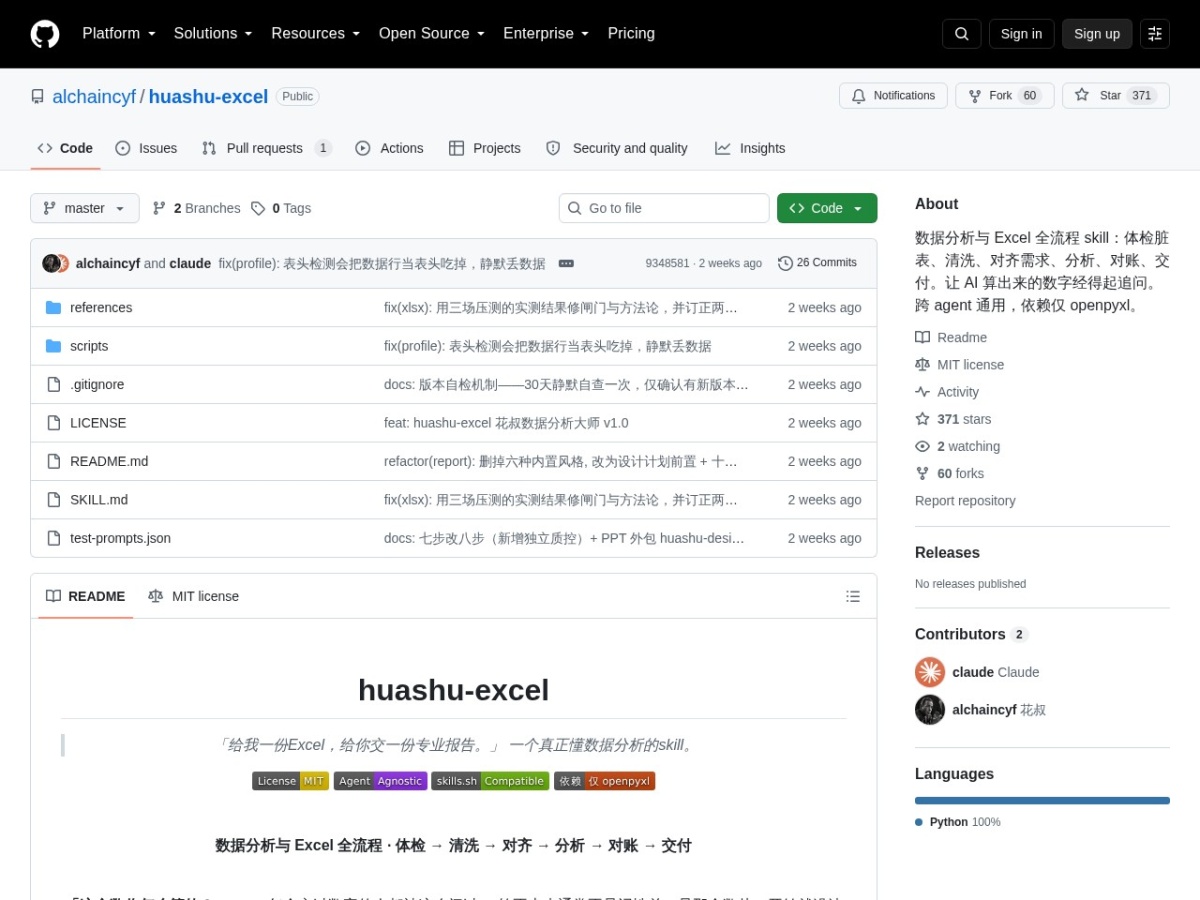Screen dimensions: 1200x900
Task: View the 2 Branches link
Action: pyautogui.click(x=196, y=208)
